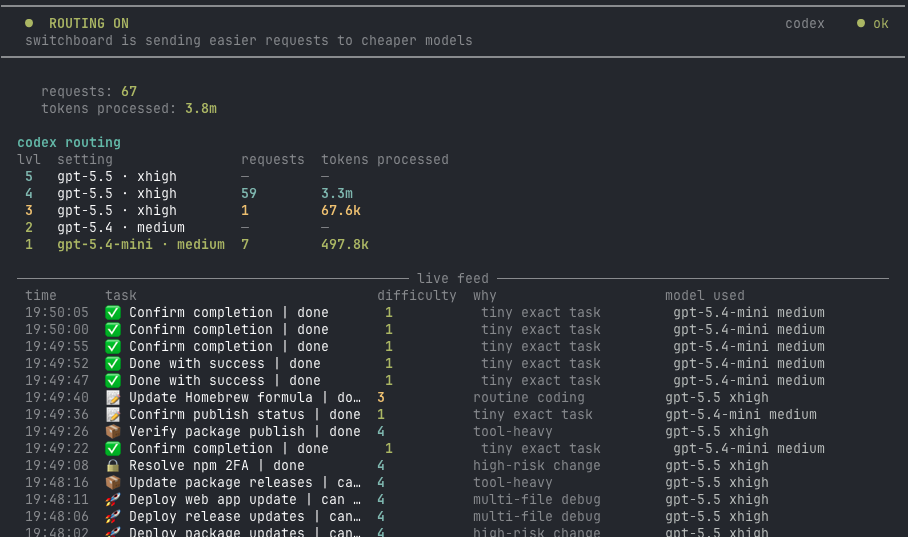
Task: Click the memo icon beside Update Homebrew formula
Action: coord(113,397)
